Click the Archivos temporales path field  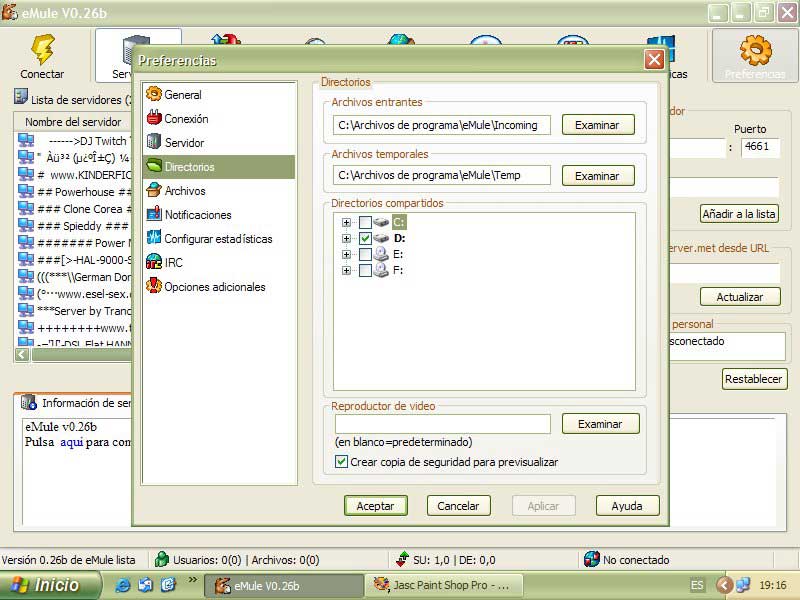[x=442, y=175]
